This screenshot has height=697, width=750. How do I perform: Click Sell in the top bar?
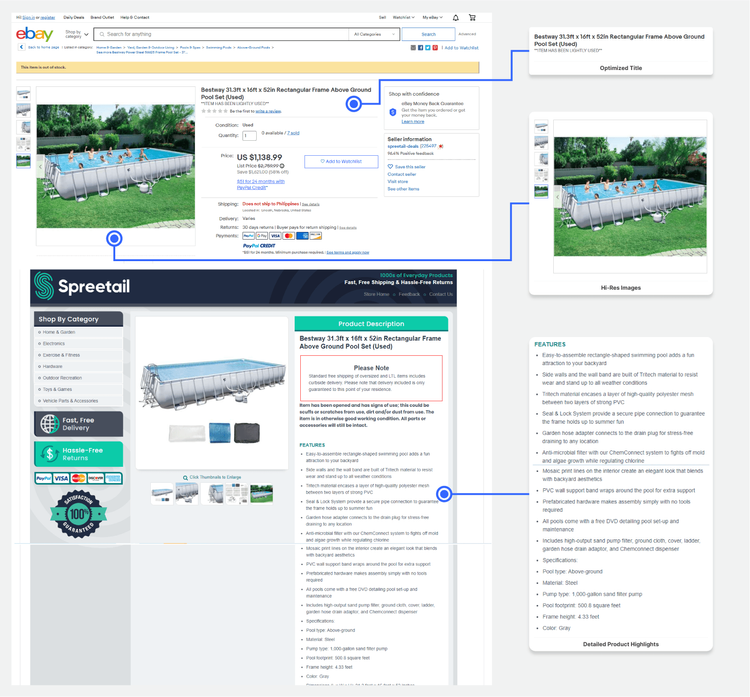pos(382,18)
